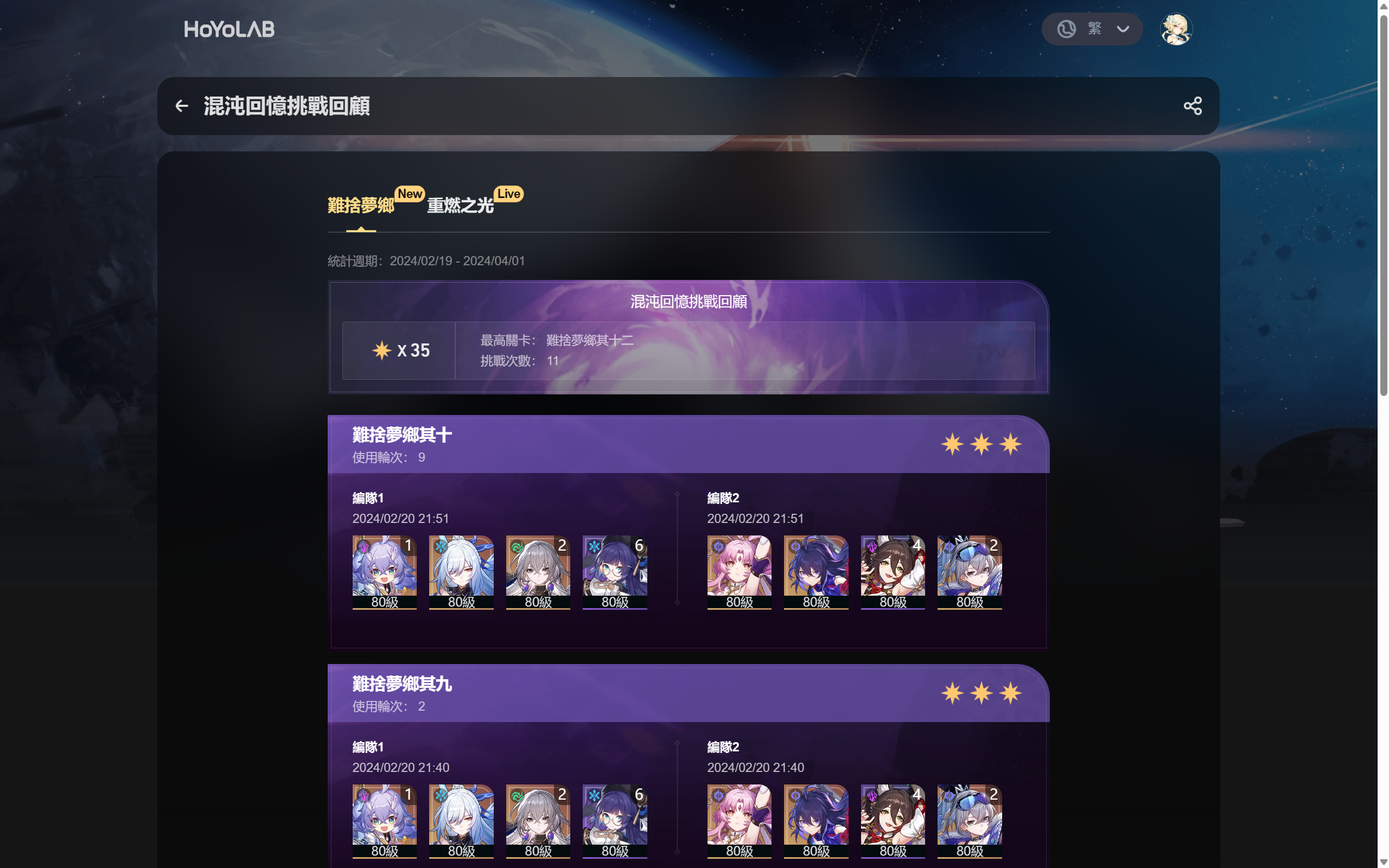Click the globe language icon

(1066, 29)
